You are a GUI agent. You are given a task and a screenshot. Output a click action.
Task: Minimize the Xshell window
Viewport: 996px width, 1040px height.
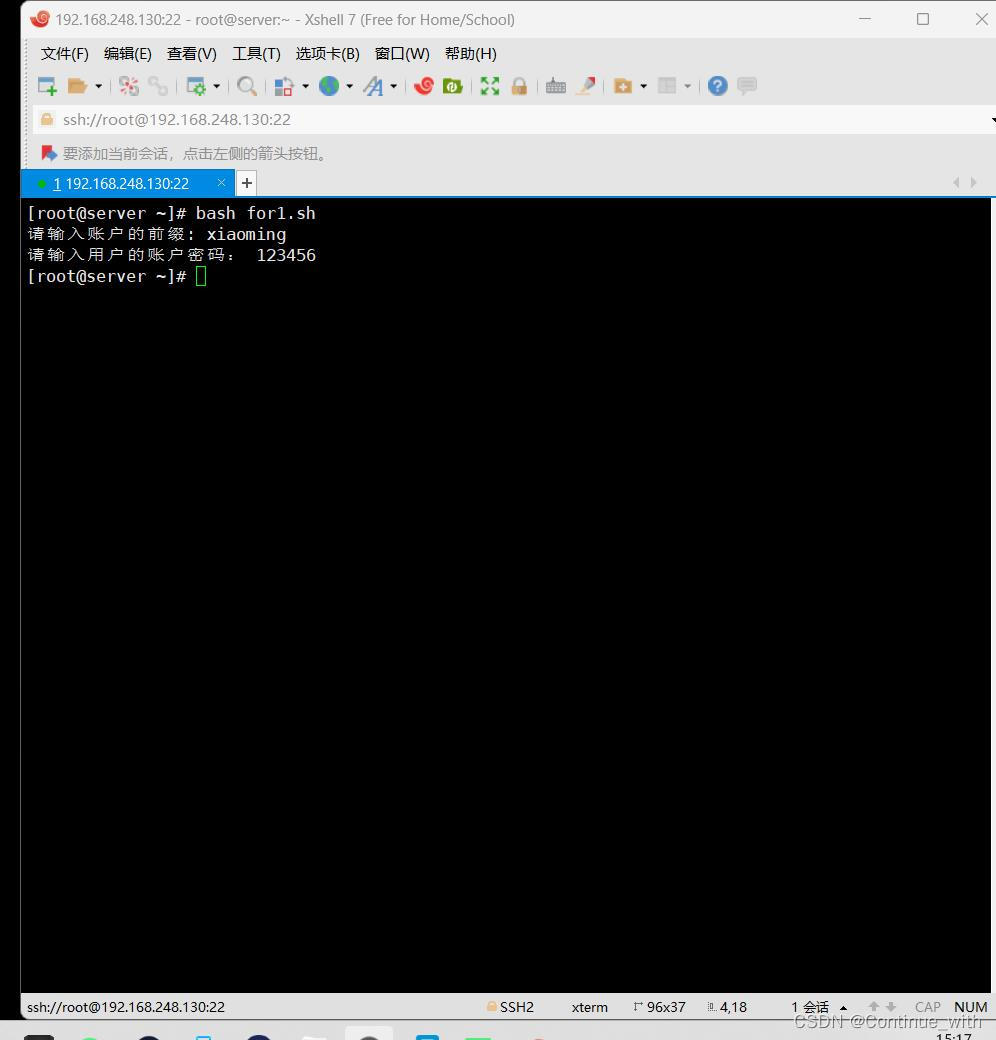coord(865,19)
